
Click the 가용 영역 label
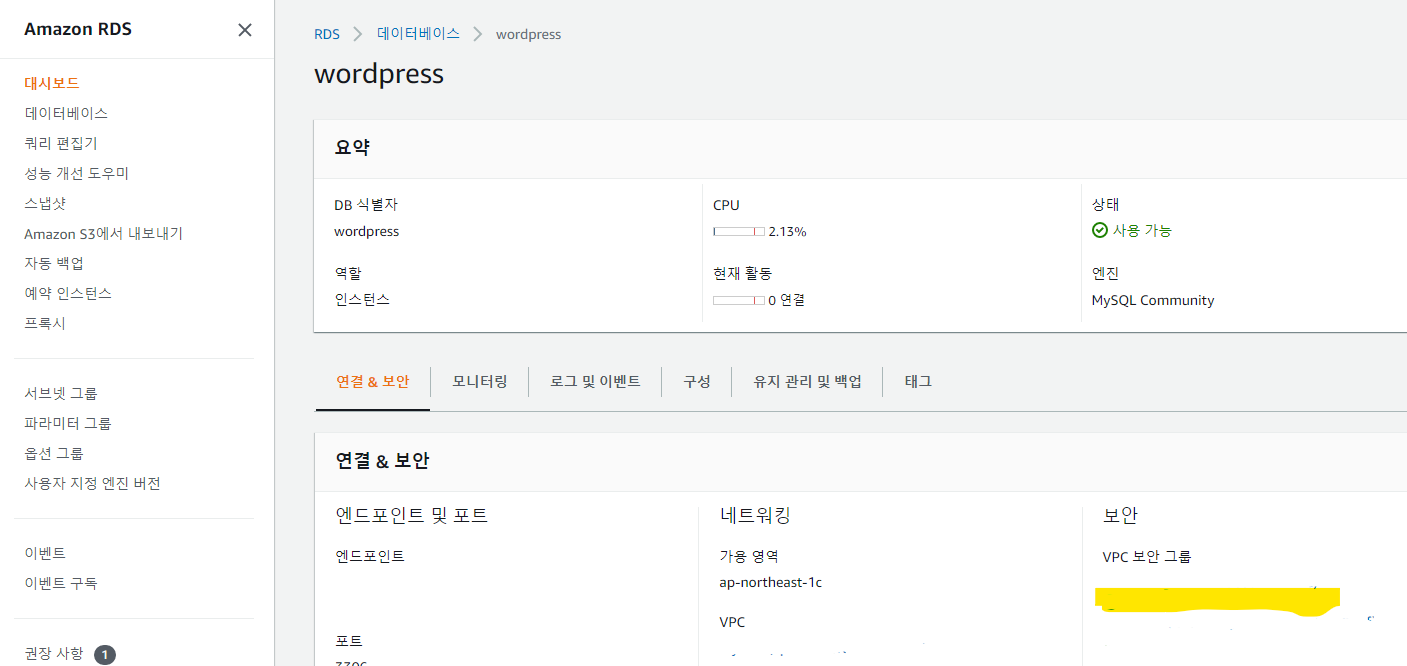click(x=749, y=556)
